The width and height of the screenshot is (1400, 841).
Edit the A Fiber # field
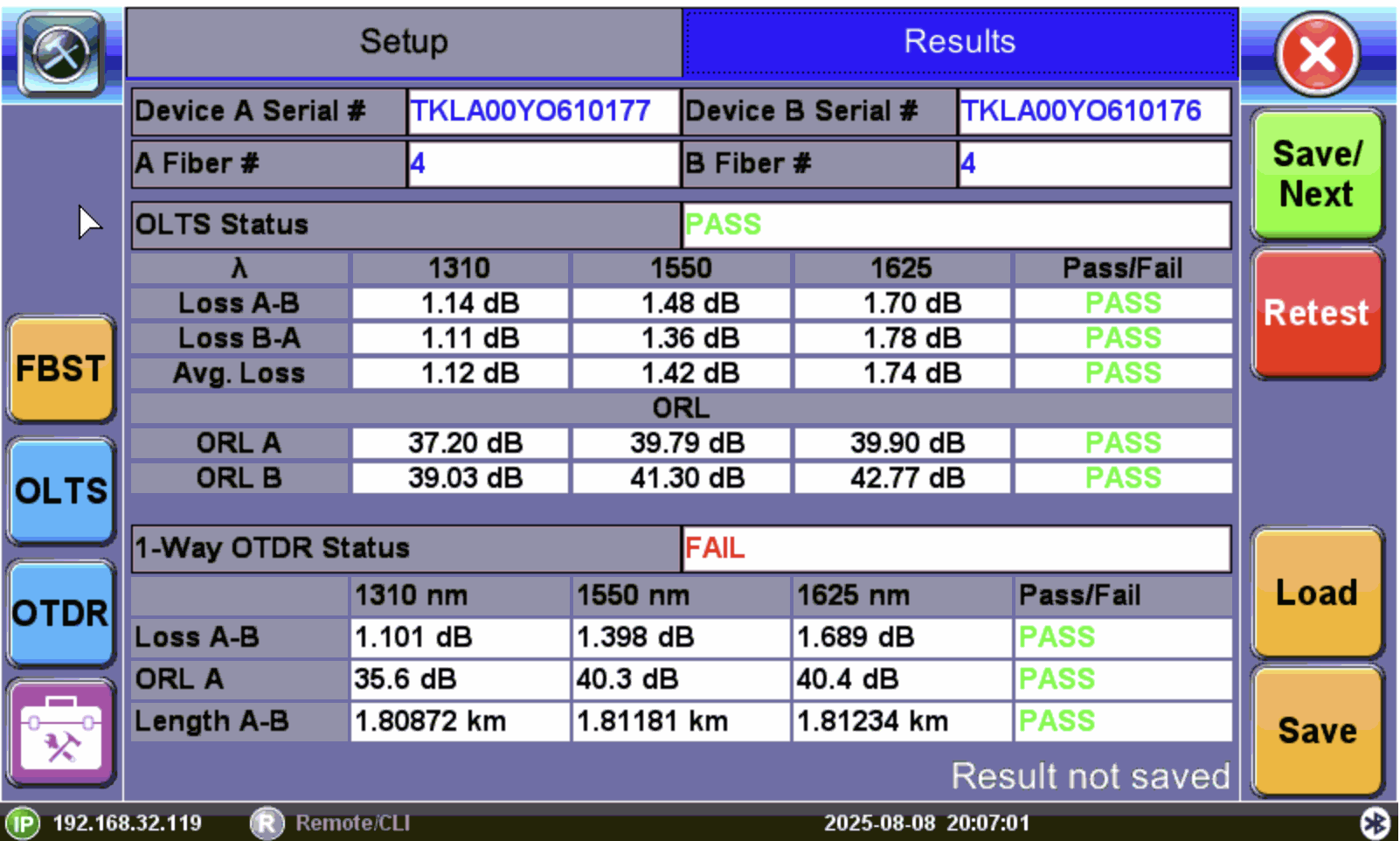[x=543, y=164]
